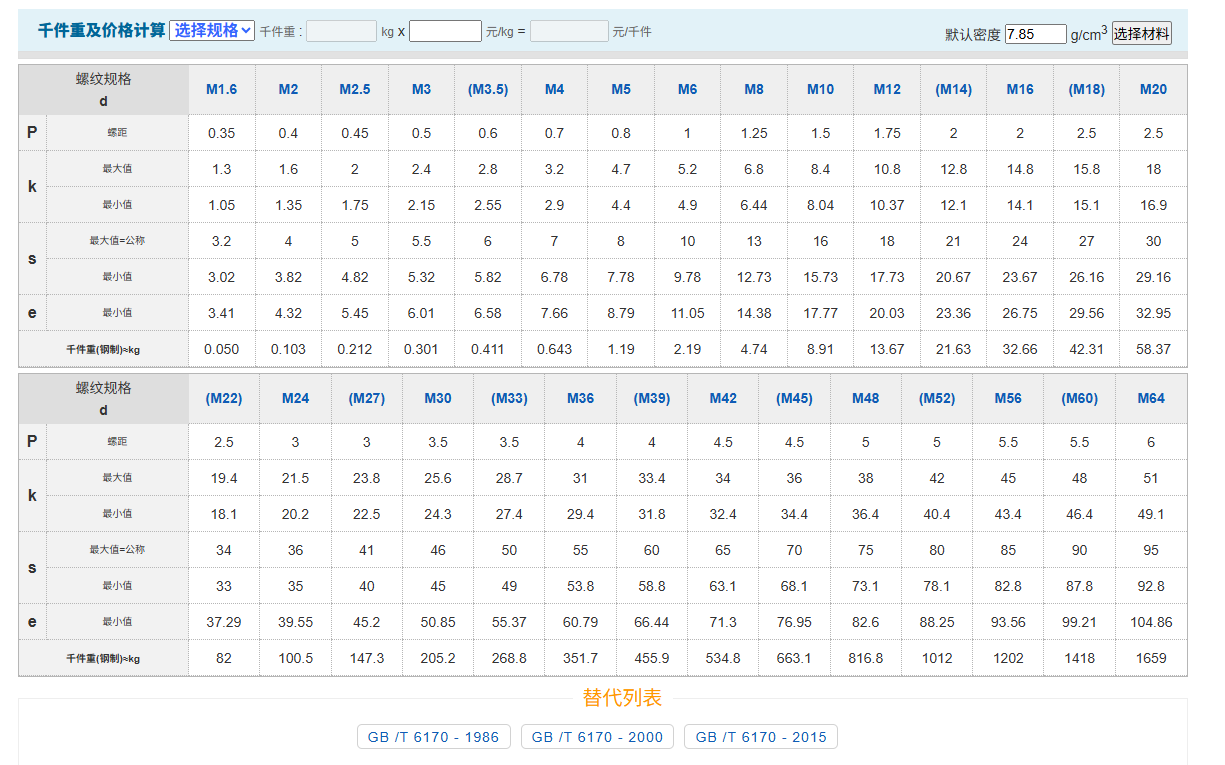Click the M3 column header

pos(421,89)
